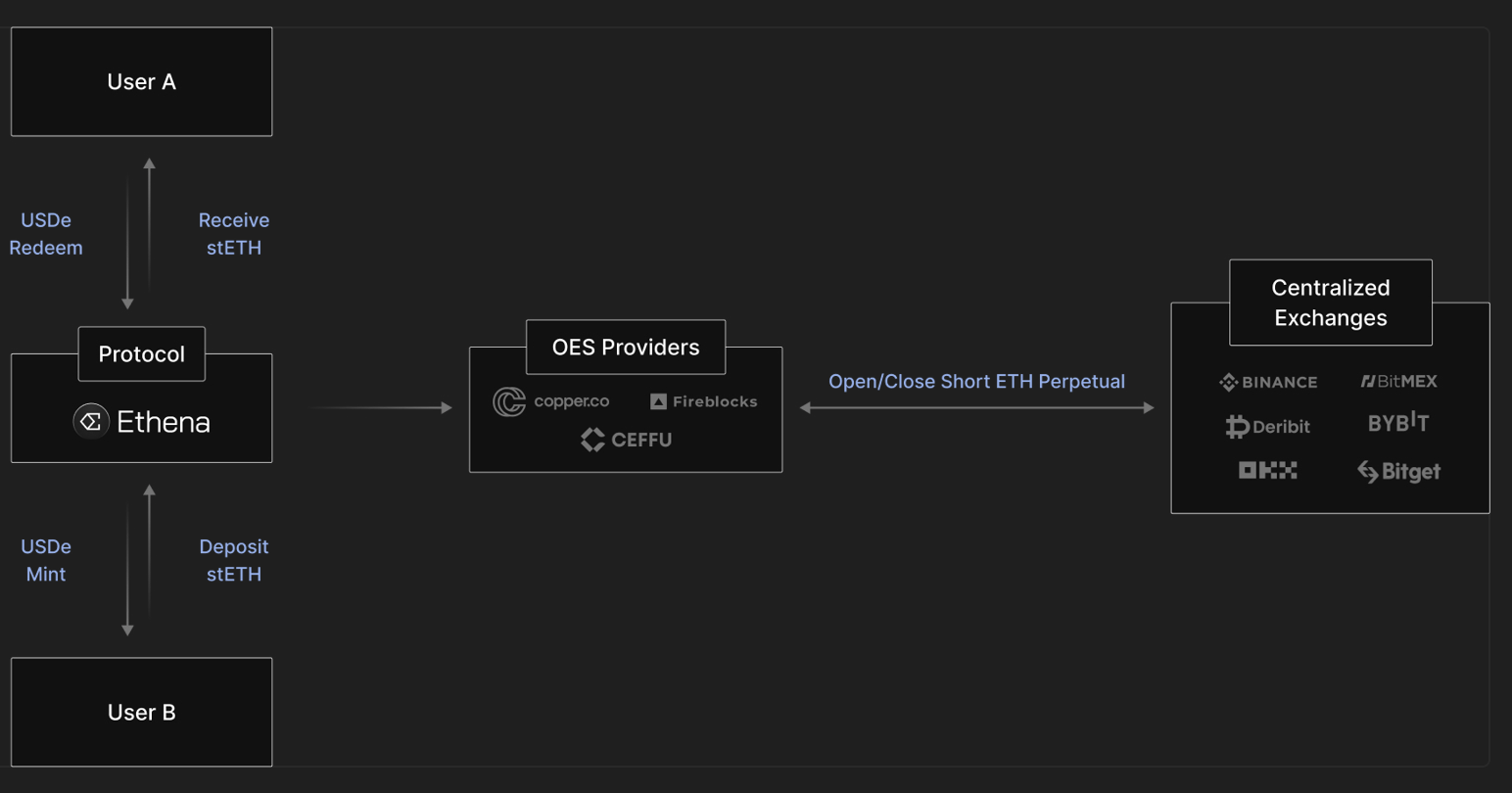Click the Centralized Exchanges header box

tap(1331, 303)
